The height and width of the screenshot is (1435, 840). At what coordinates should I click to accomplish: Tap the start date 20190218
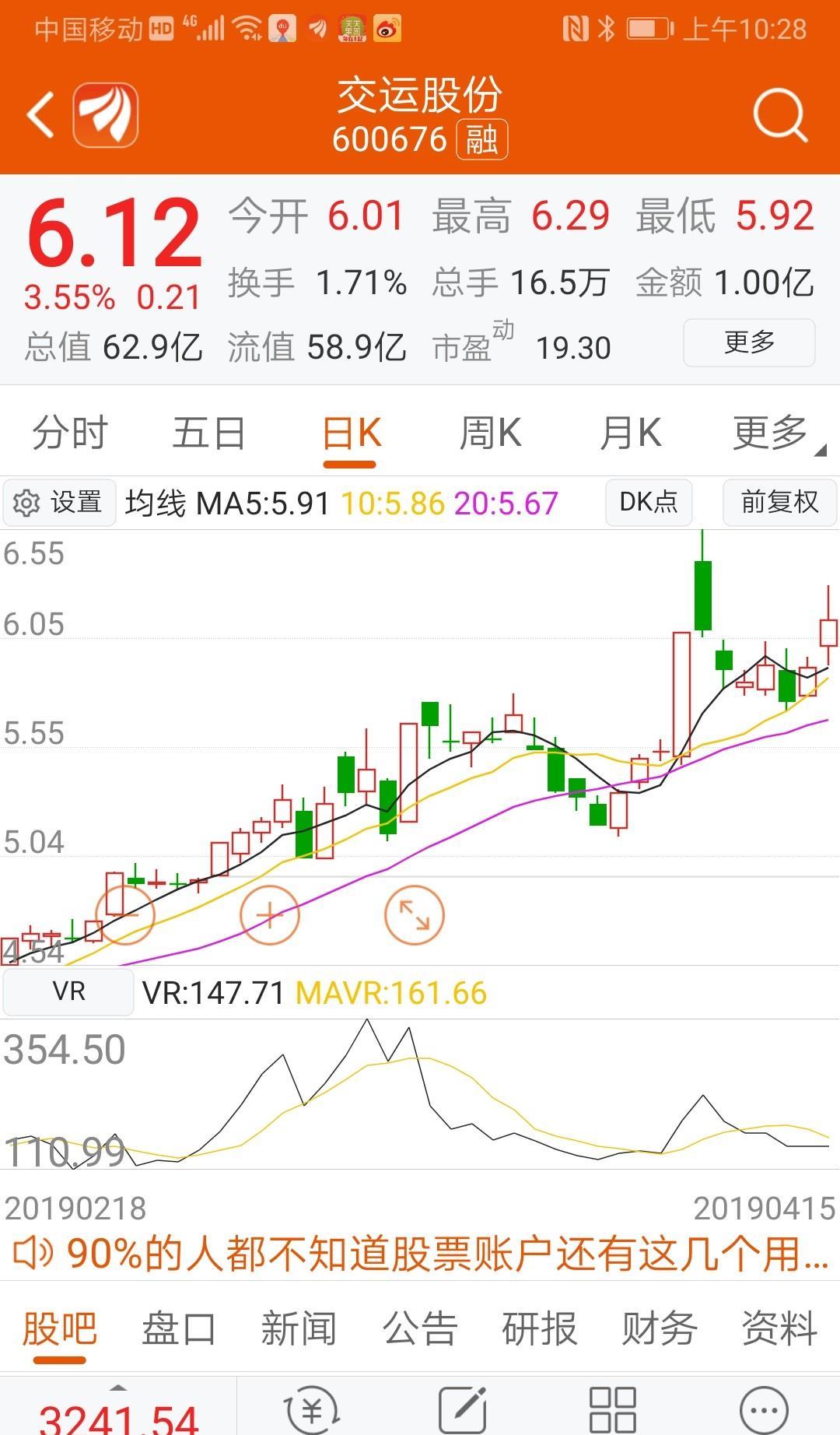75,1209
